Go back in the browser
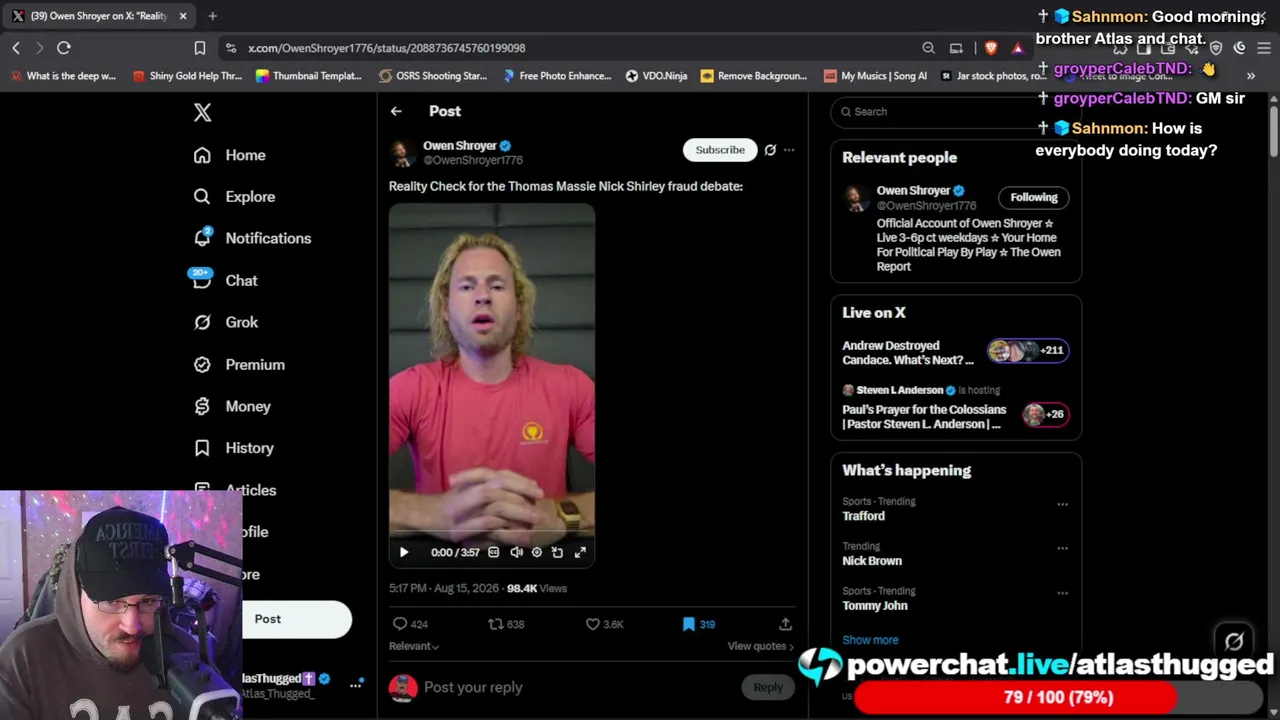Image resolution: width=1280 pixels, height=720 pixels. 16,48
